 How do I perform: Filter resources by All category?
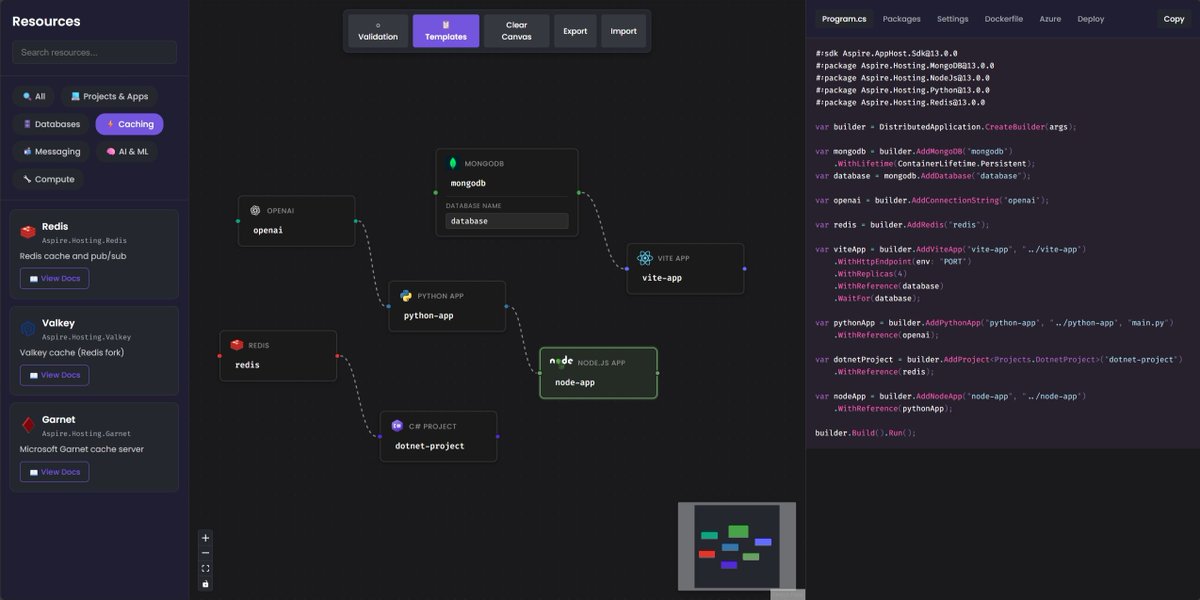coord(34,97)
